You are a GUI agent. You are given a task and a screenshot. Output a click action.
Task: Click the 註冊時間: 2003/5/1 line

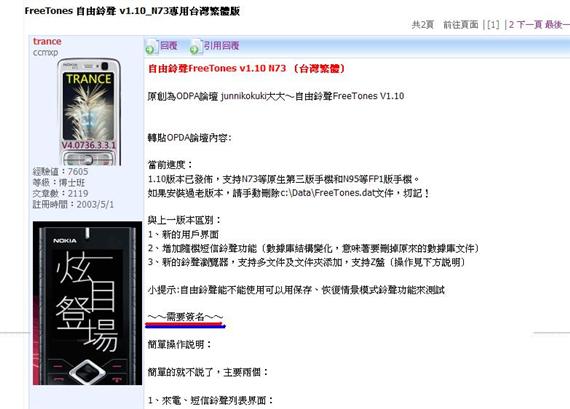(x=73, y=204)
